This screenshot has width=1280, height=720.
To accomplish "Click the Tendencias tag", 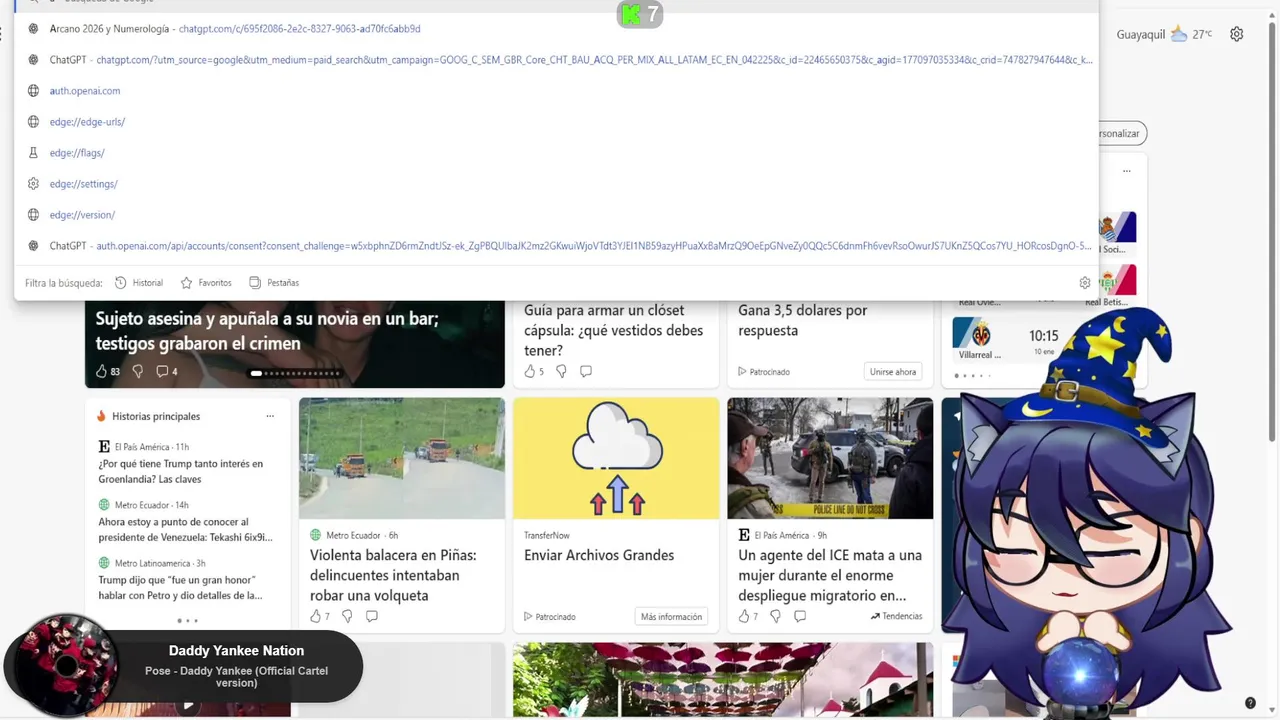I will [x=896, y=616].
